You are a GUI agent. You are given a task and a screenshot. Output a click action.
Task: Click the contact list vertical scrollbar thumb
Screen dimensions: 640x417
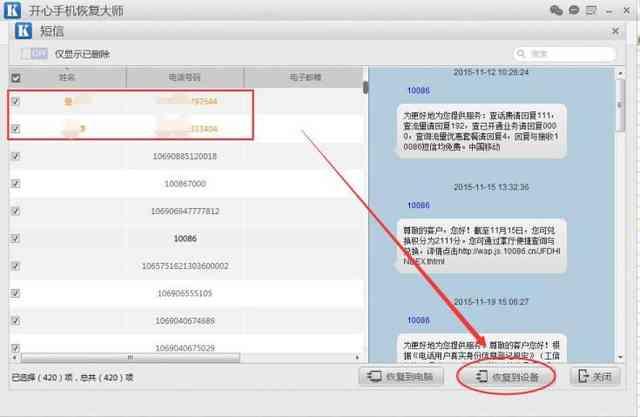tap(365, 87)
